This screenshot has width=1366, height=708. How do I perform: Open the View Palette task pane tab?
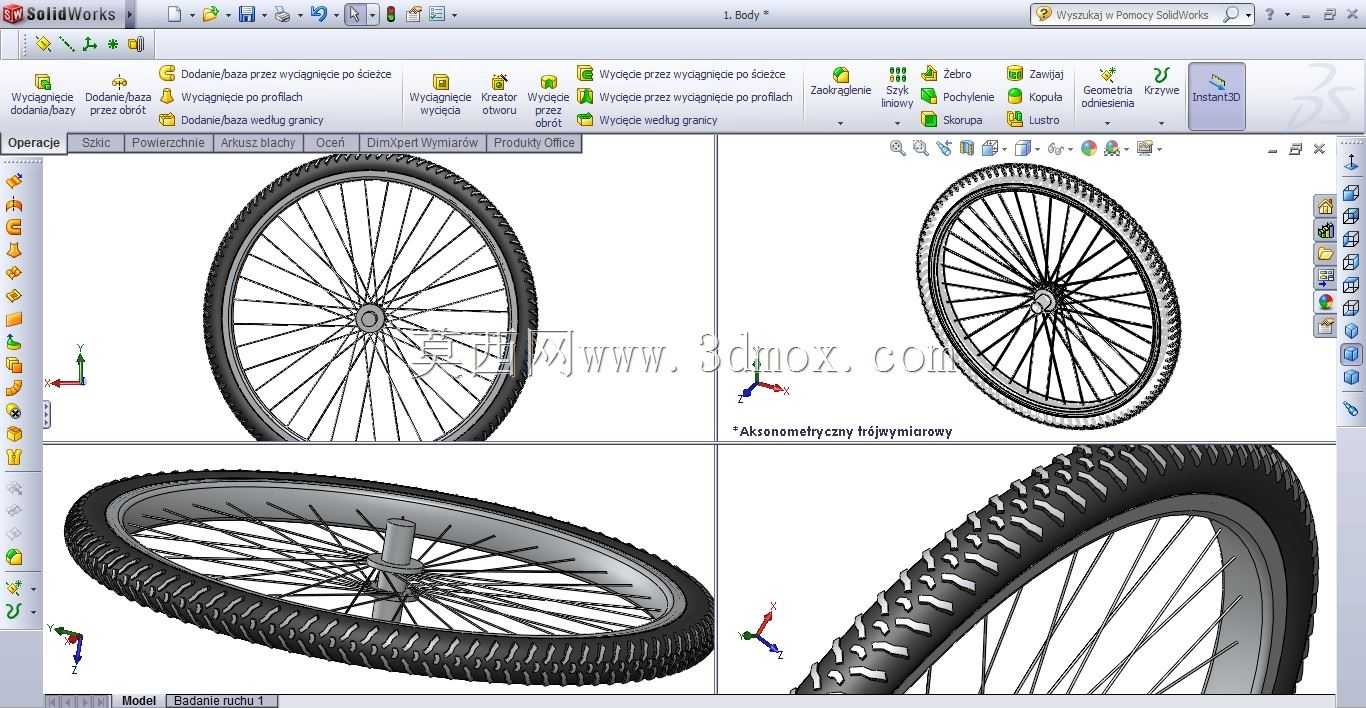pos(1325,278)
